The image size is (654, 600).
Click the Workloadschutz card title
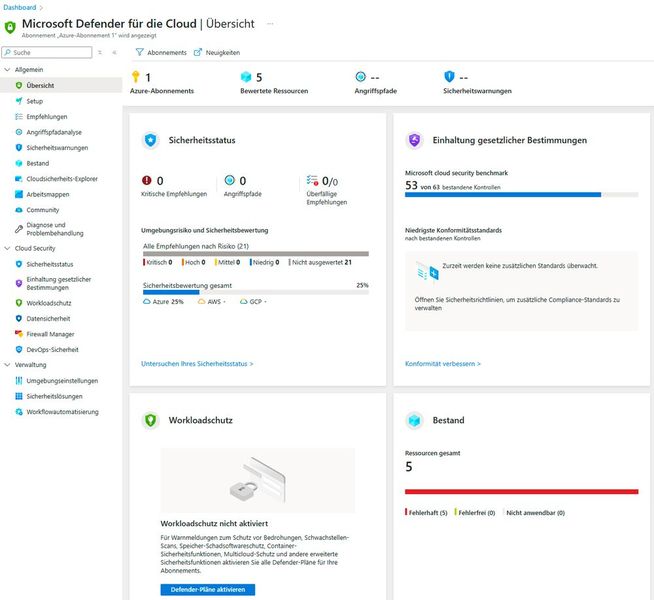pyautogui.click(x=201, y=420)
